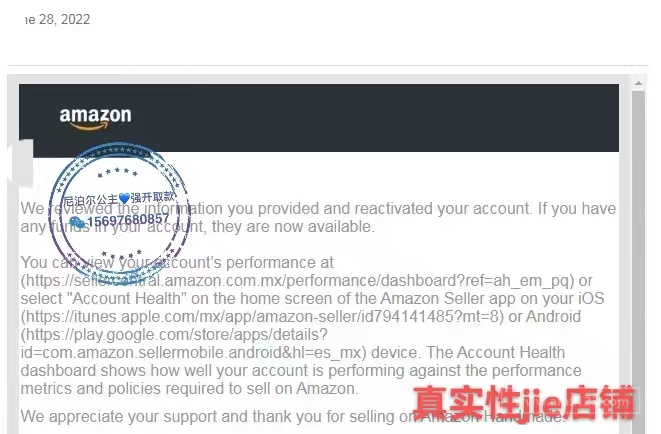Screen dimensions: 661x434
Task: Click the blue heart emoji in the stamp
Action: click(124, 198)
